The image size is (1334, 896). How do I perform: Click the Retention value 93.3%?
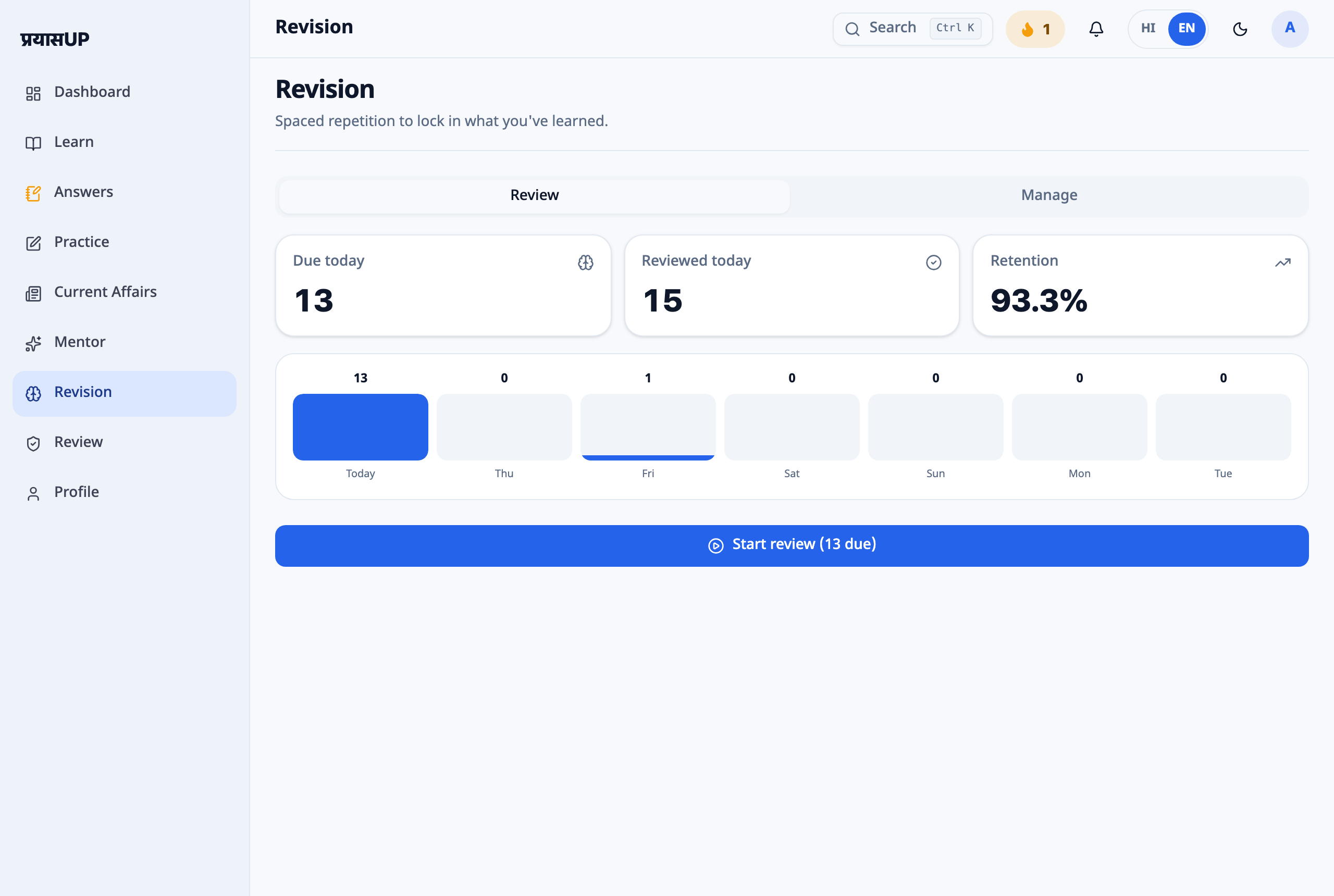pyautogui.click(x=1039, y=301)
